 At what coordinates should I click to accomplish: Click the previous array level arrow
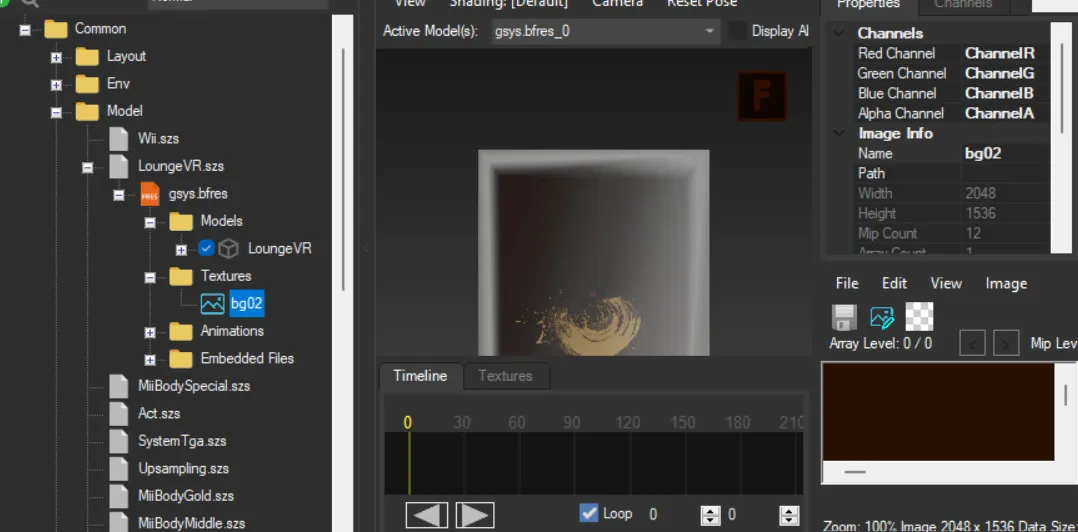click(x=972, y=344)
